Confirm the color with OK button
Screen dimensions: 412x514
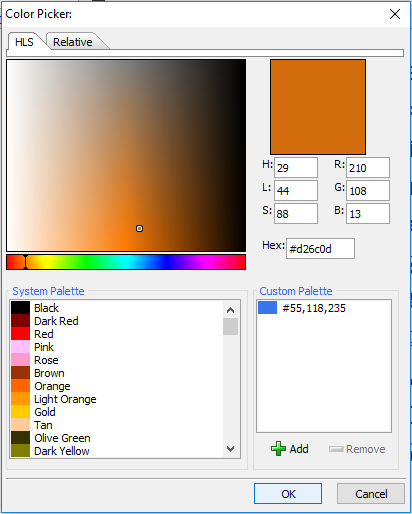click(x=288, y=493)
